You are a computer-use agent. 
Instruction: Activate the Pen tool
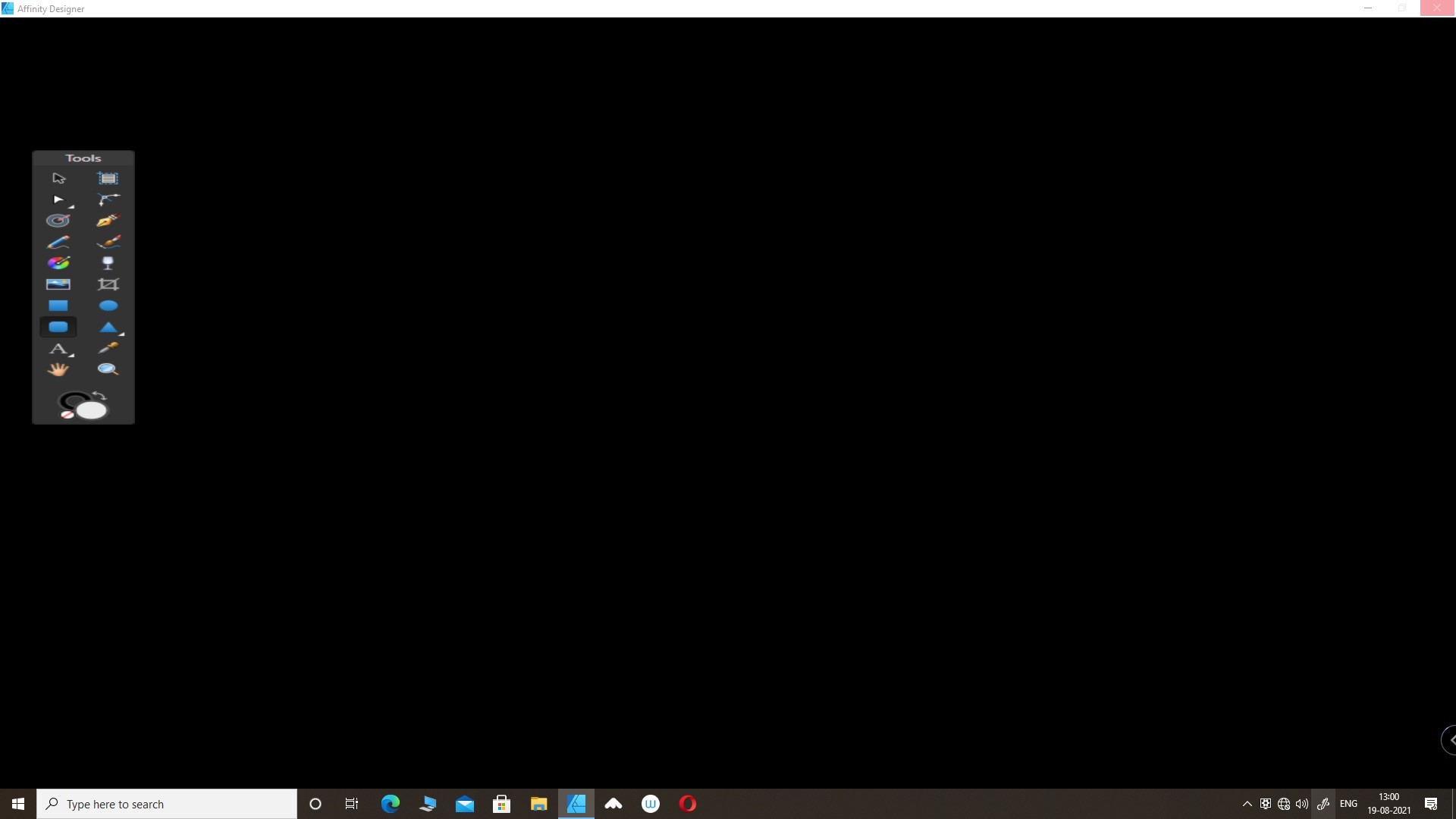point(108,221)
